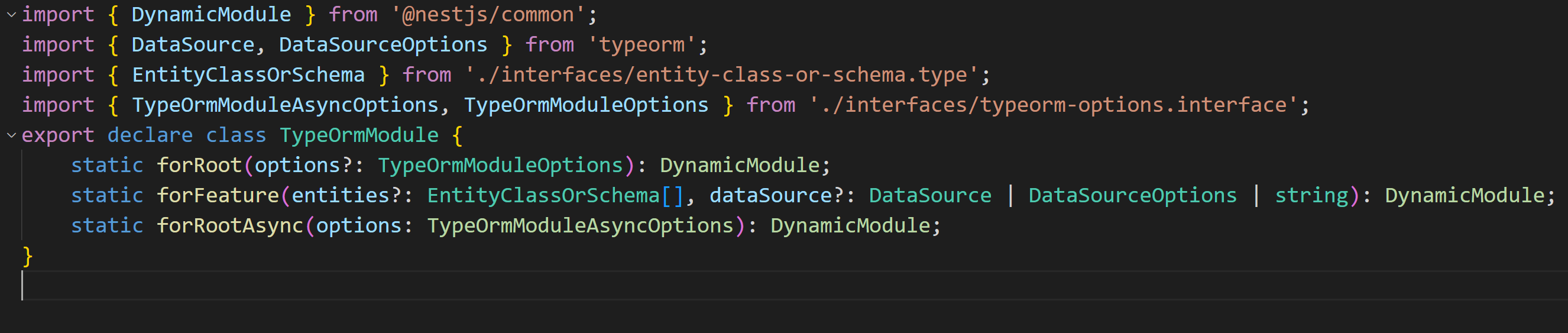Click 'DataSource' in the typeorm import
This screenshot has height=333, width=1568.
tap(193, 44)
